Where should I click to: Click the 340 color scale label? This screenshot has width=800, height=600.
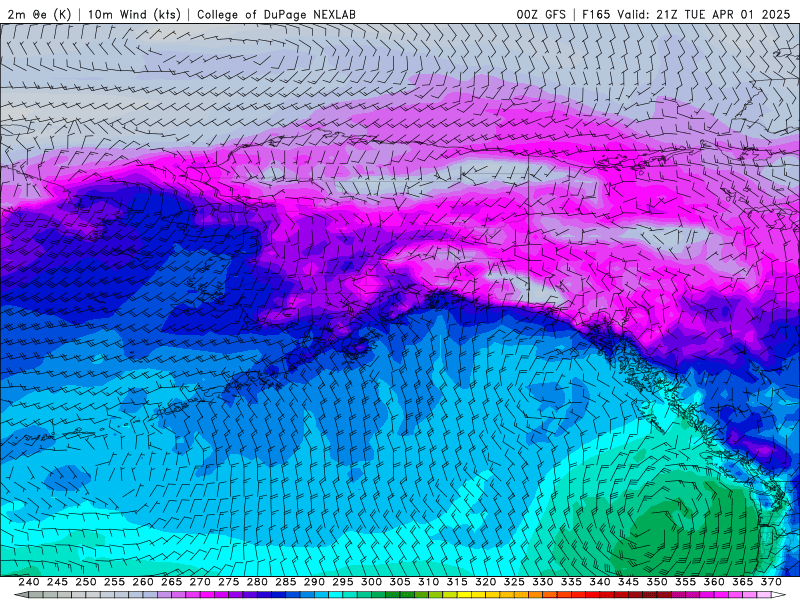point(600,582)
